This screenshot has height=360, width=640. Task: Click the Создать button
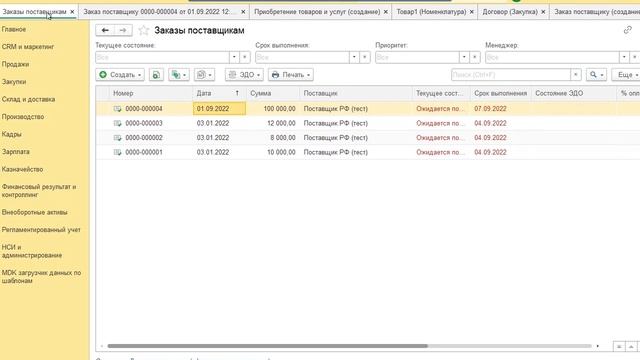point(120,75)
